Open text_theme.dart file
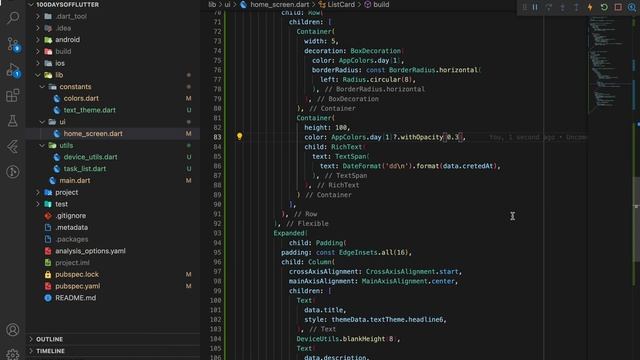640x360 pixels. pyautogui.click(x=89, y=110)
